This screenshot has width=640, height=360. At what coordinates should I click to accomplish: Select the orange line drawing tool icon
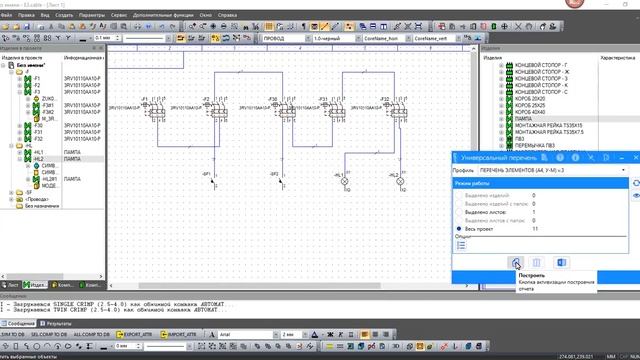coord(324,27)
